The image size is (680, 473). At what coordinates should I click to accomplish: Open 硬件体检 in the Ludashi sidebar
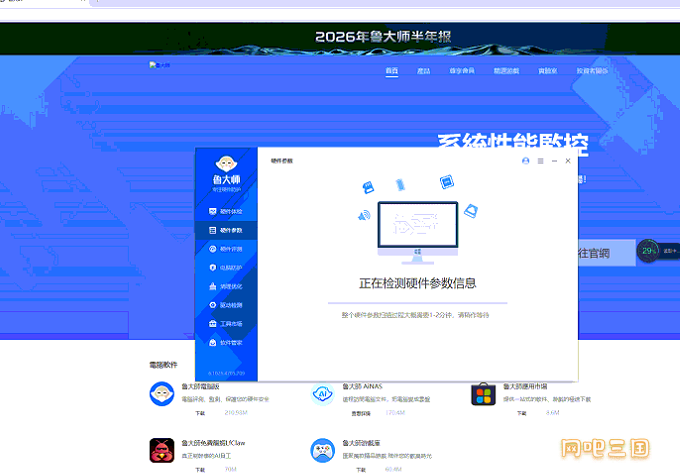(226, 212)
